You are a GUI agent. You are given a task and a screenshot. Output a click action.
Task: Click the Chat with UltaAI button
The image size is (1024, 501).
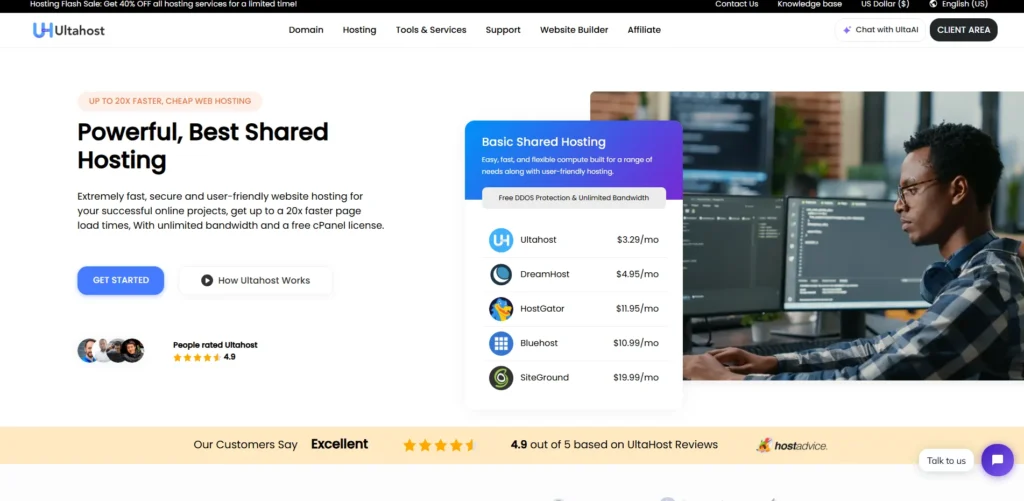pos(880,30)
